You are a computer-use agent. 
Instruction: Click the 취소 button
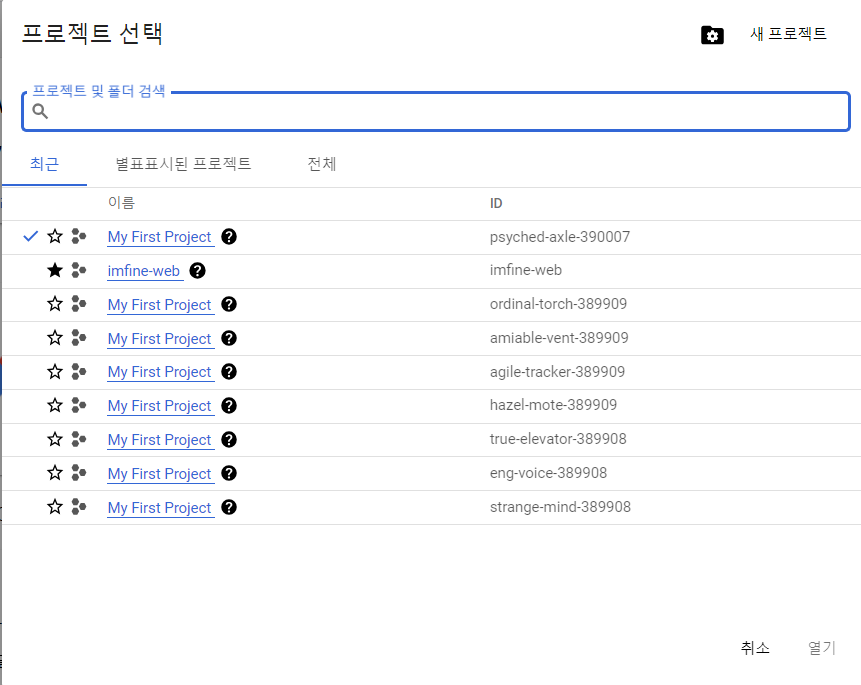pyautogui.click(x=756, y=648)
